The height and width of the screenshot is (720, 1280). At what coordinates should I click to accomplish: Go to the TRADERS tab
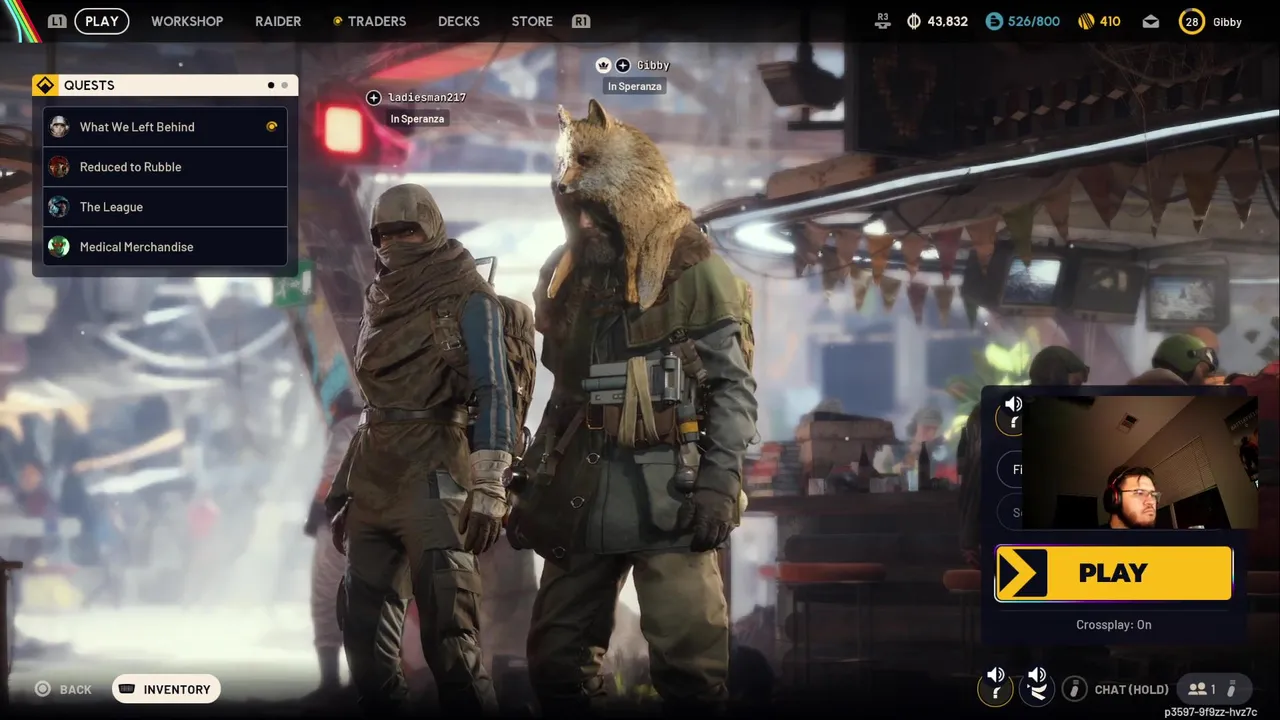coord(377,21)
